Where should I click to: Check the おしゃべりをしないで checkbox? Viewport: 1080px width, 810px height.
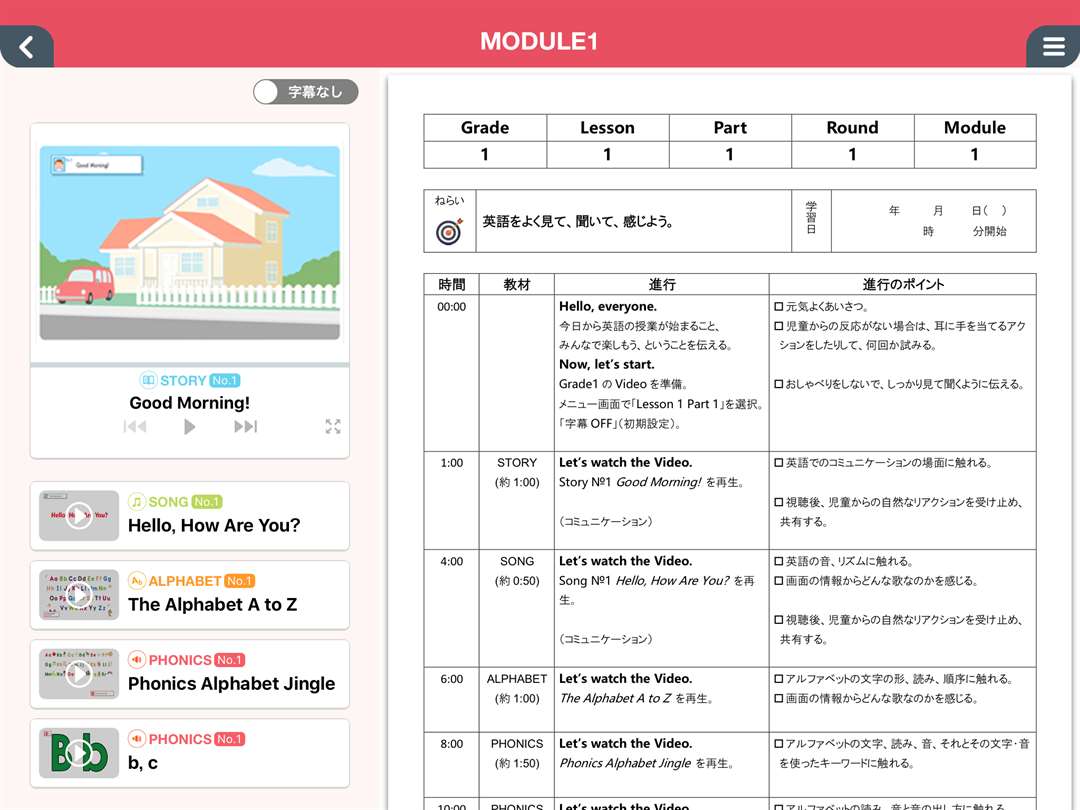[x=778, y=384]
